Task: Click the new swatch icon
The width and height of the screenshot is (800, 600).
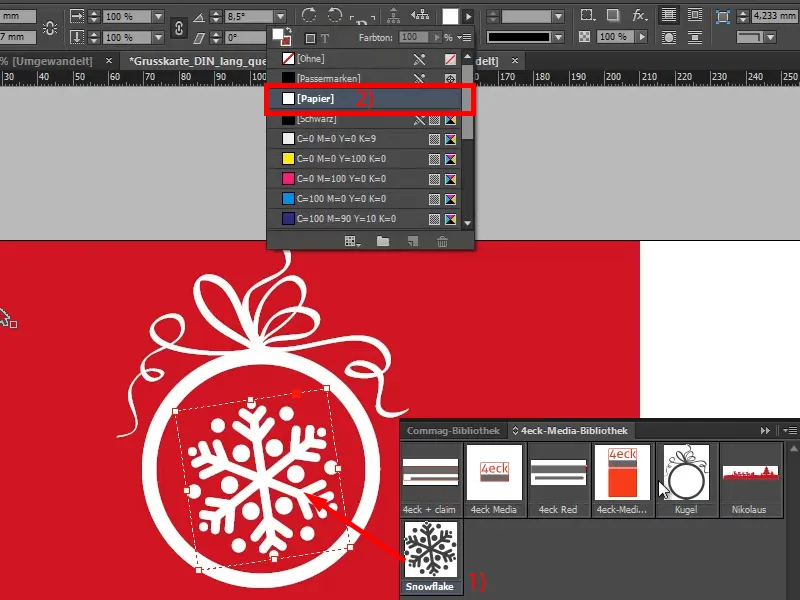Action: coord(413,241)
